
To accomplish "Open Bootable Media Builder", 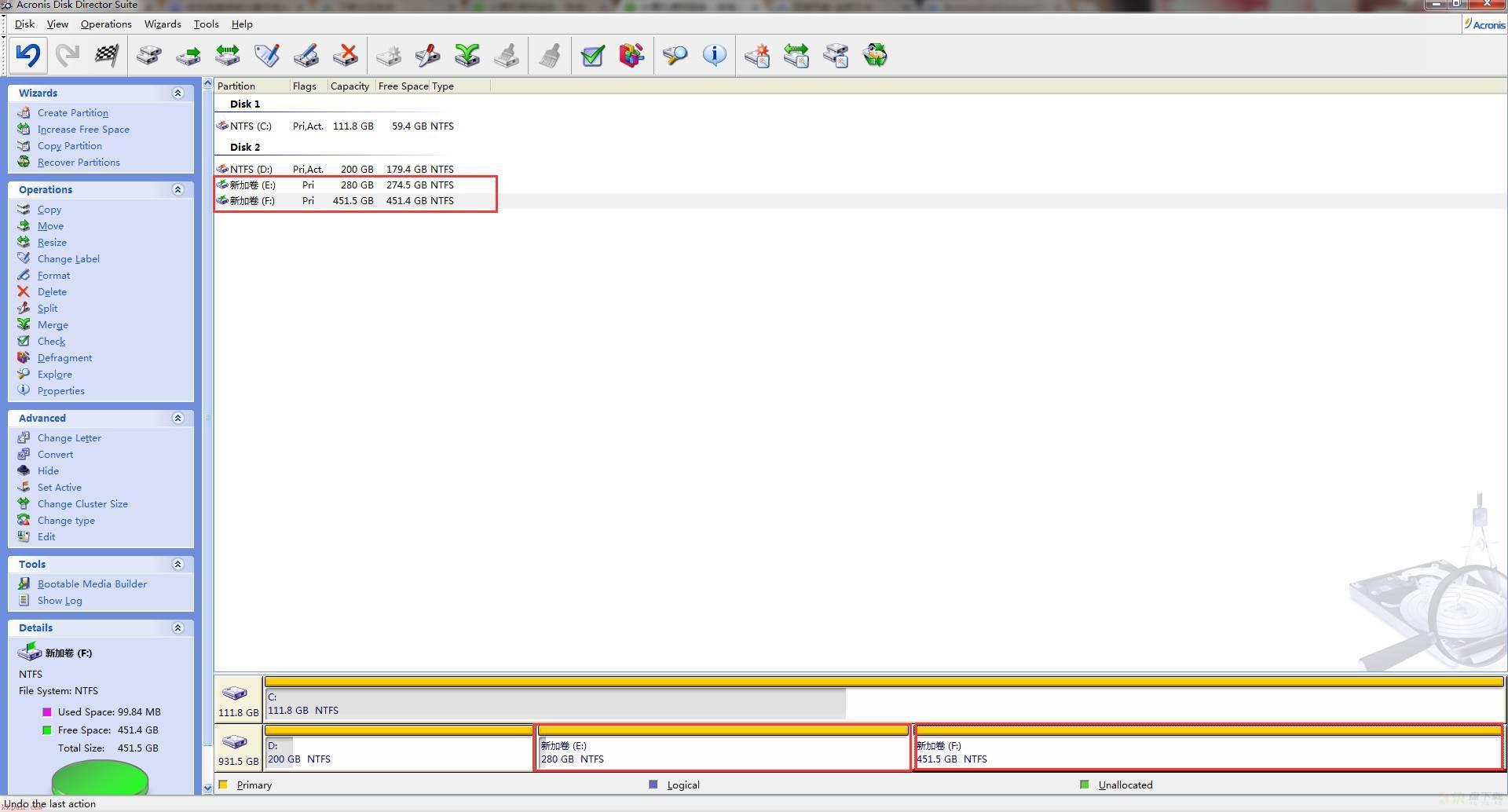I will click(92, 584).
